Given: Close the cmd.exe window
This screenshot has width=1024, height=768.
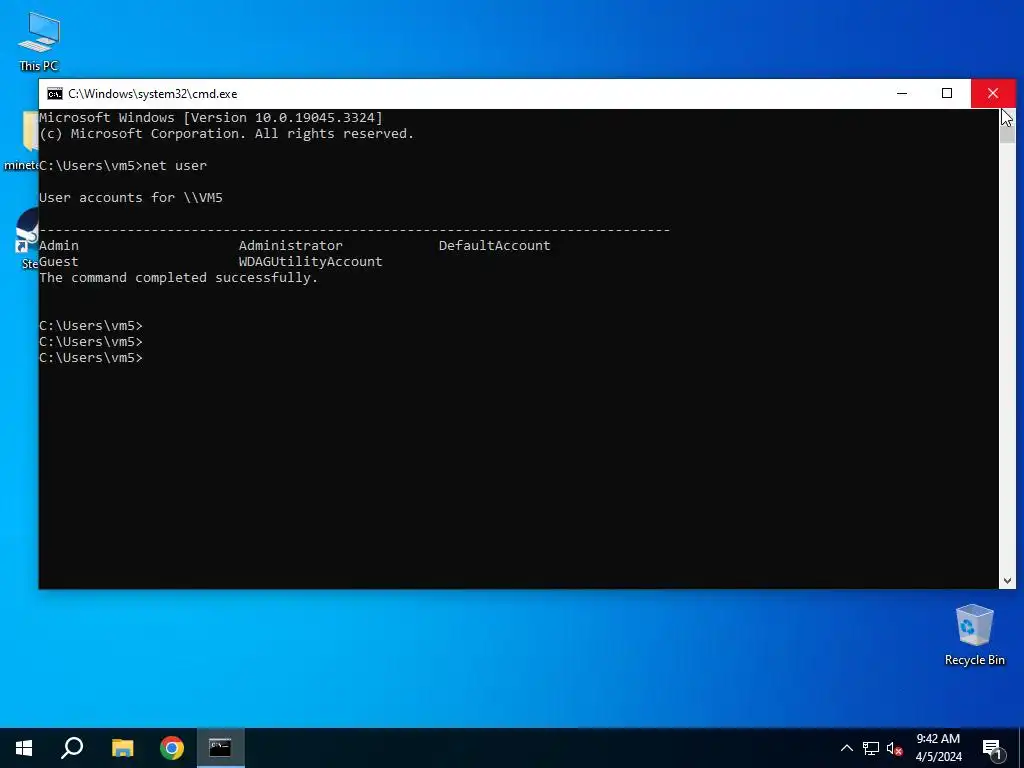Looking at the screenshot, I should 993,93.
